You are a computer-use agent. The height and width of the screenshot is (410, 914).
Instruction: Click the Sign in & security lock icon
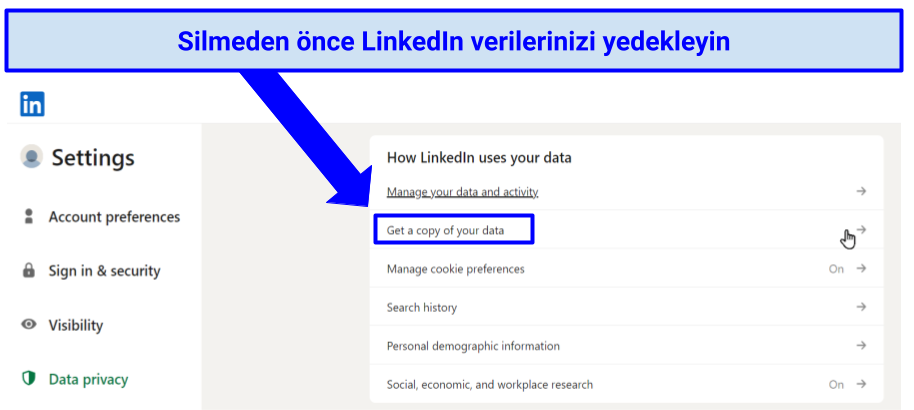pyautogui.click(x=29, y=271)
